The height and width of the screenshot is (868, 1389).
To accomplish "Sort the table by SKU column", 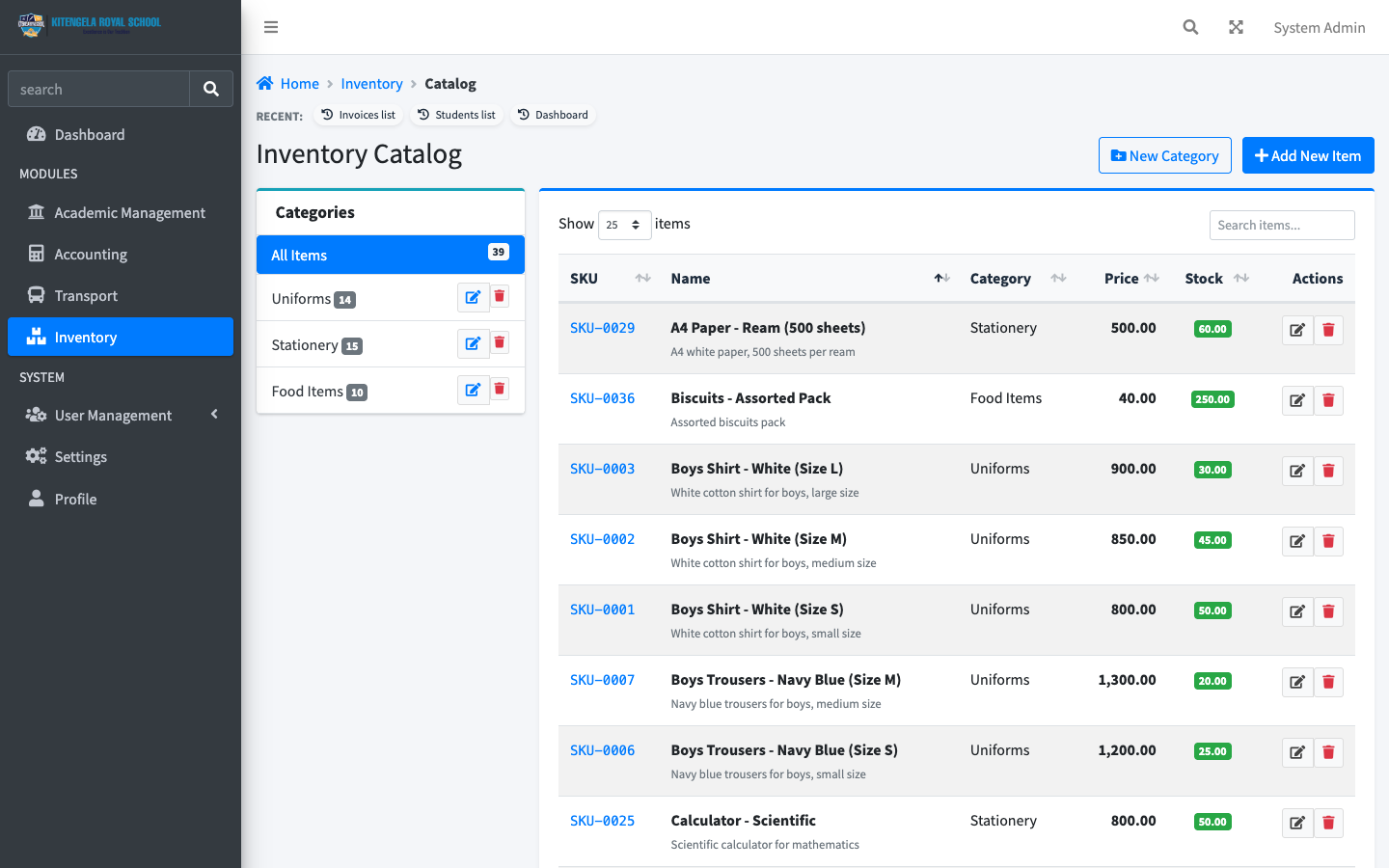I will (611, 278).
